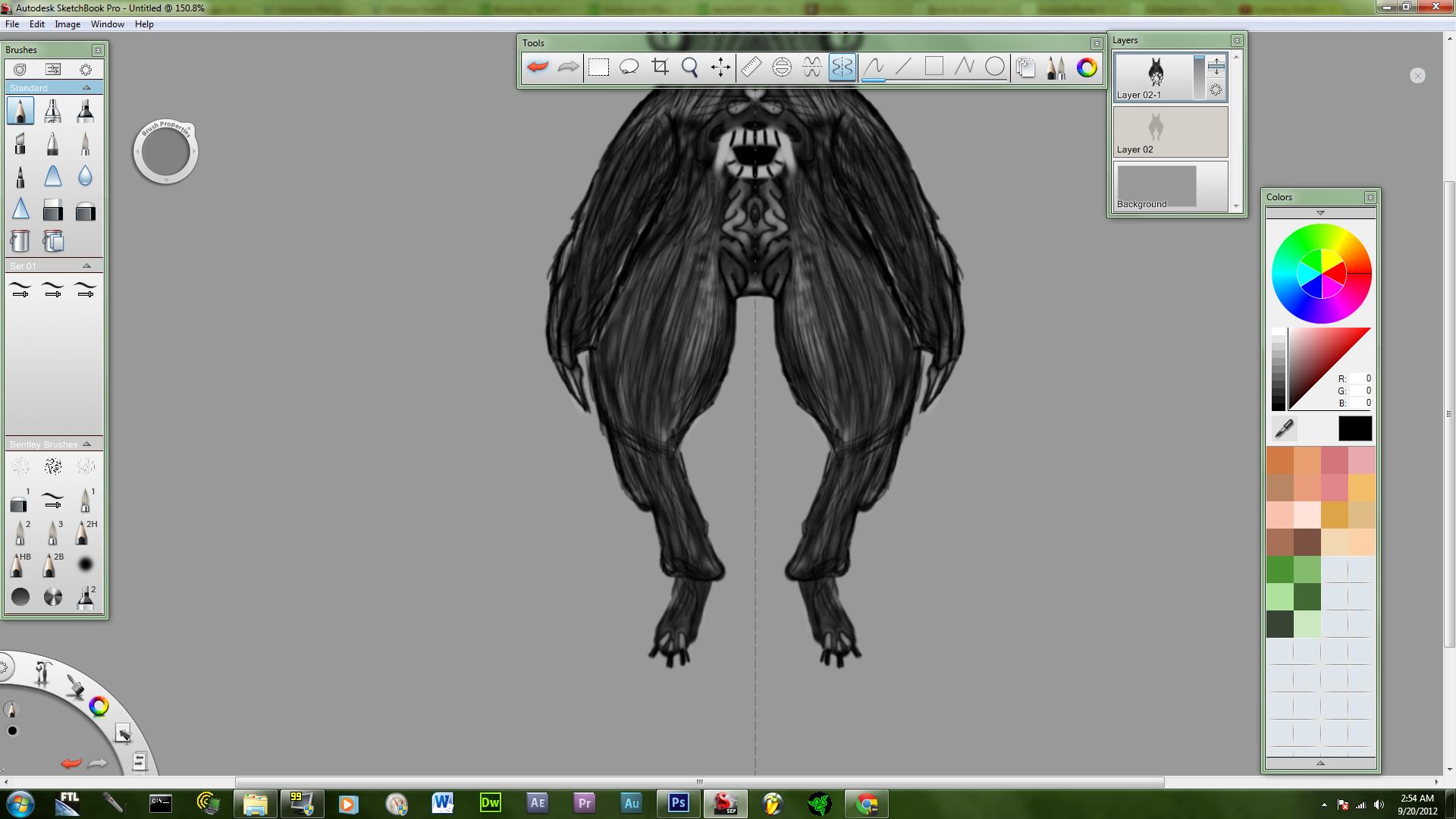Collapse the Bentley Brushes set
The image size is (1456, 819).
point(86,444)
